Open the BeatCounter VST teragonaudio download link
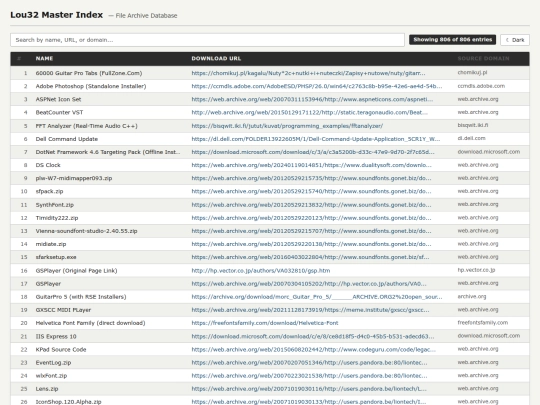 [310, 112]
